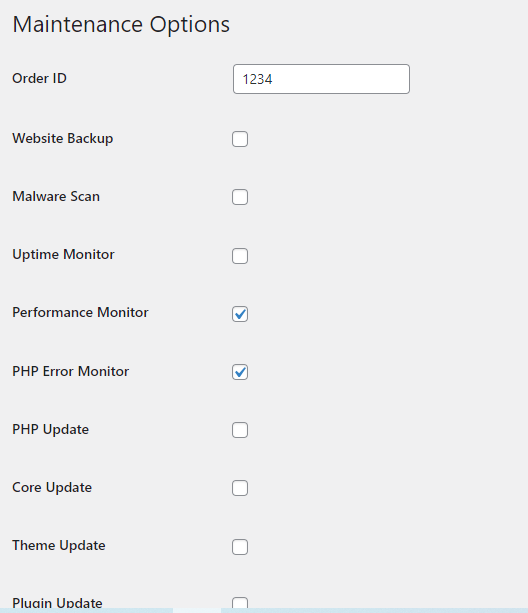This screenshot has height=613, width=528.
Task: Check the PHP Update checkbox
Action: [x=240, y=430]
